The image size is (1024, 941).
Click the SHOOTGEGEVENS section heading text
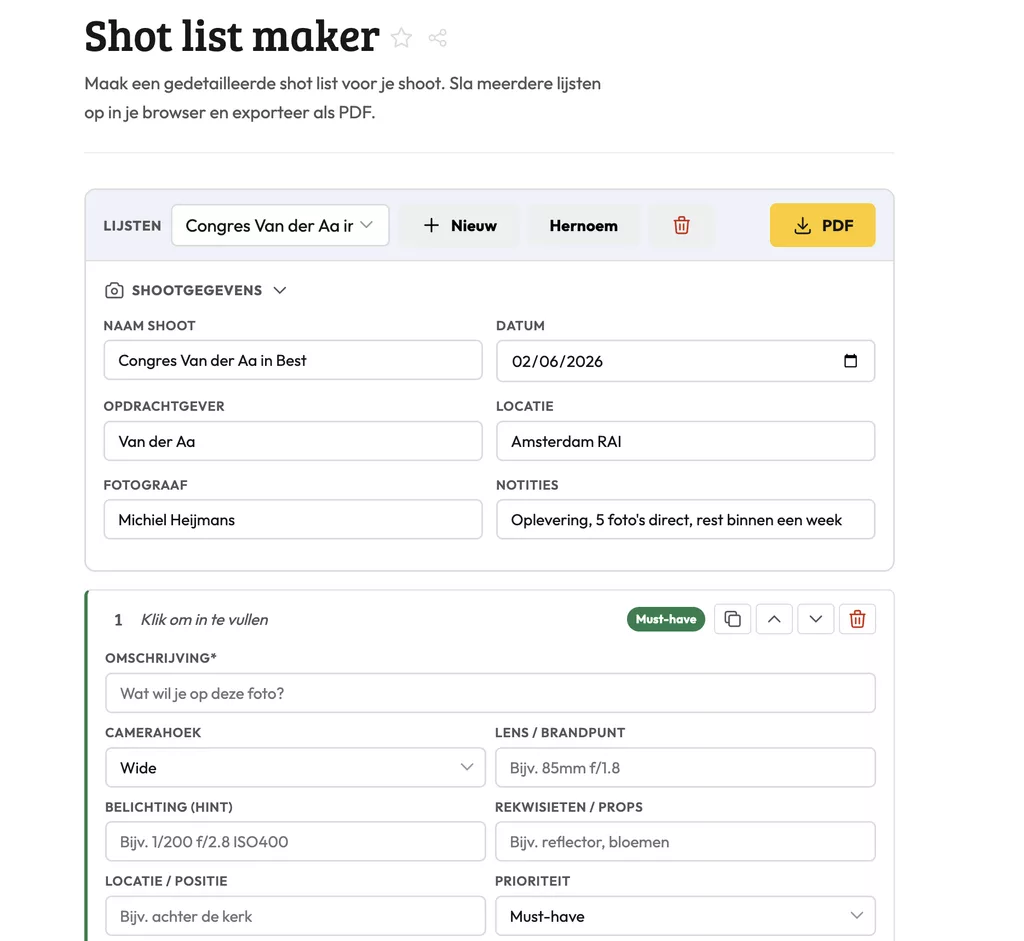[x=197, y=290]
